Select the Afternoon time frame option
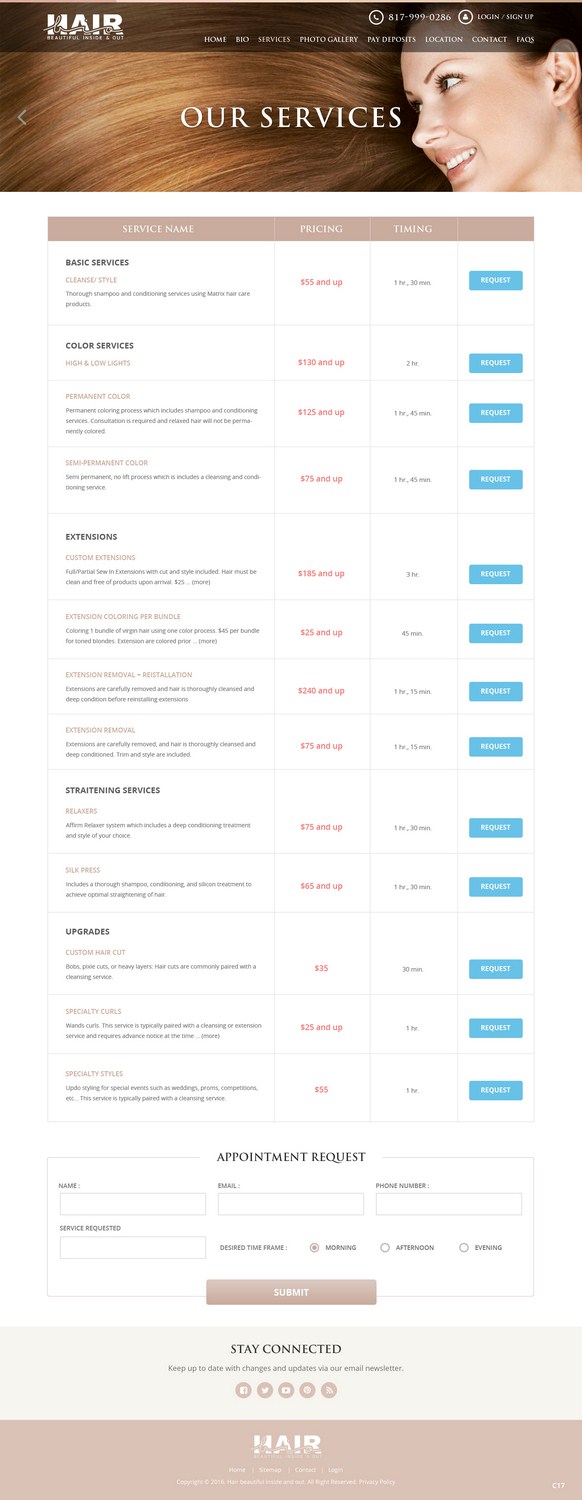 point(385,1247)
